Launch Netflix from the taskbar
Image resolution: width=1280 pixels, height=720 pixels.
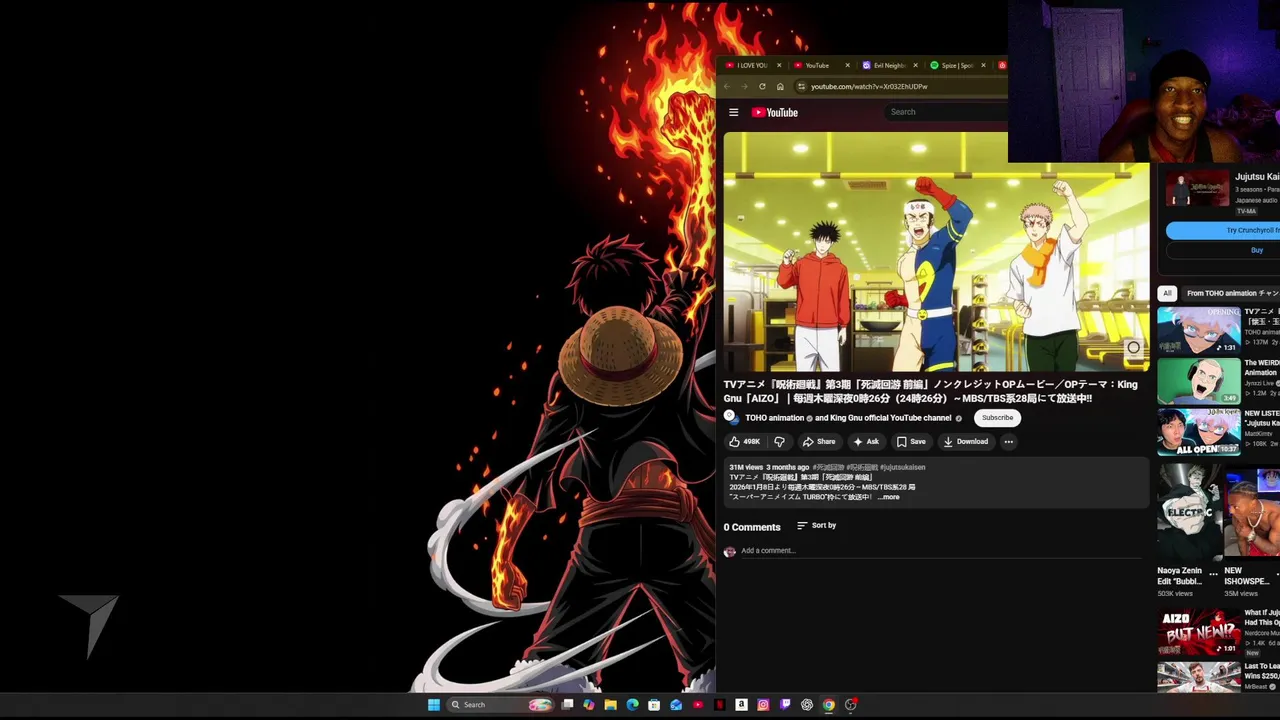pos(719,705)
